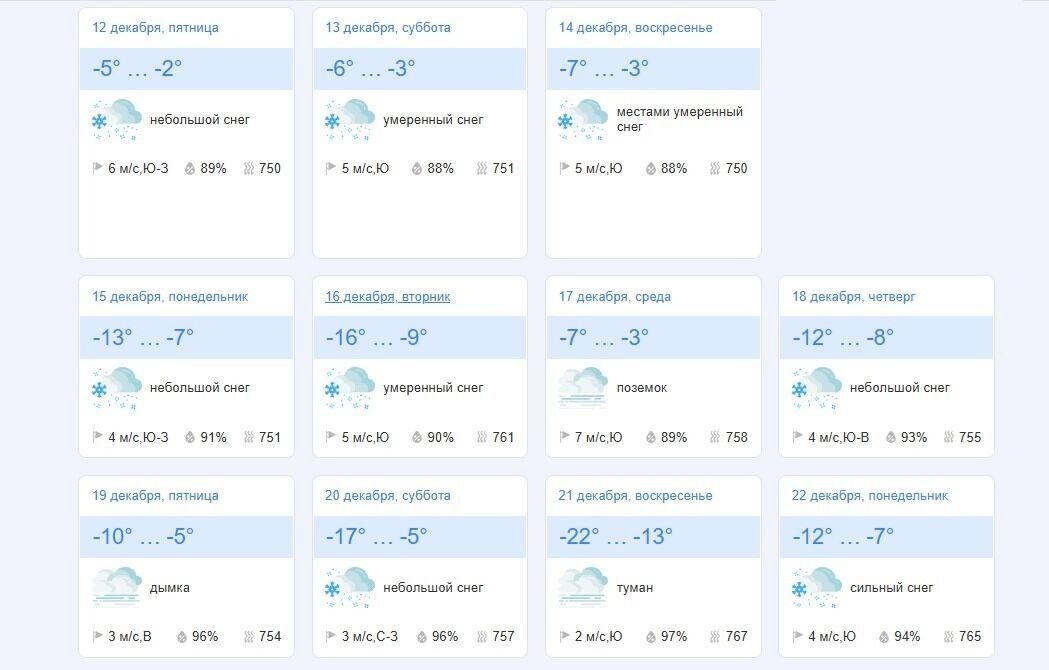
Task: Click snow cloud icon for 12 декабря
Action: [116, 120]
